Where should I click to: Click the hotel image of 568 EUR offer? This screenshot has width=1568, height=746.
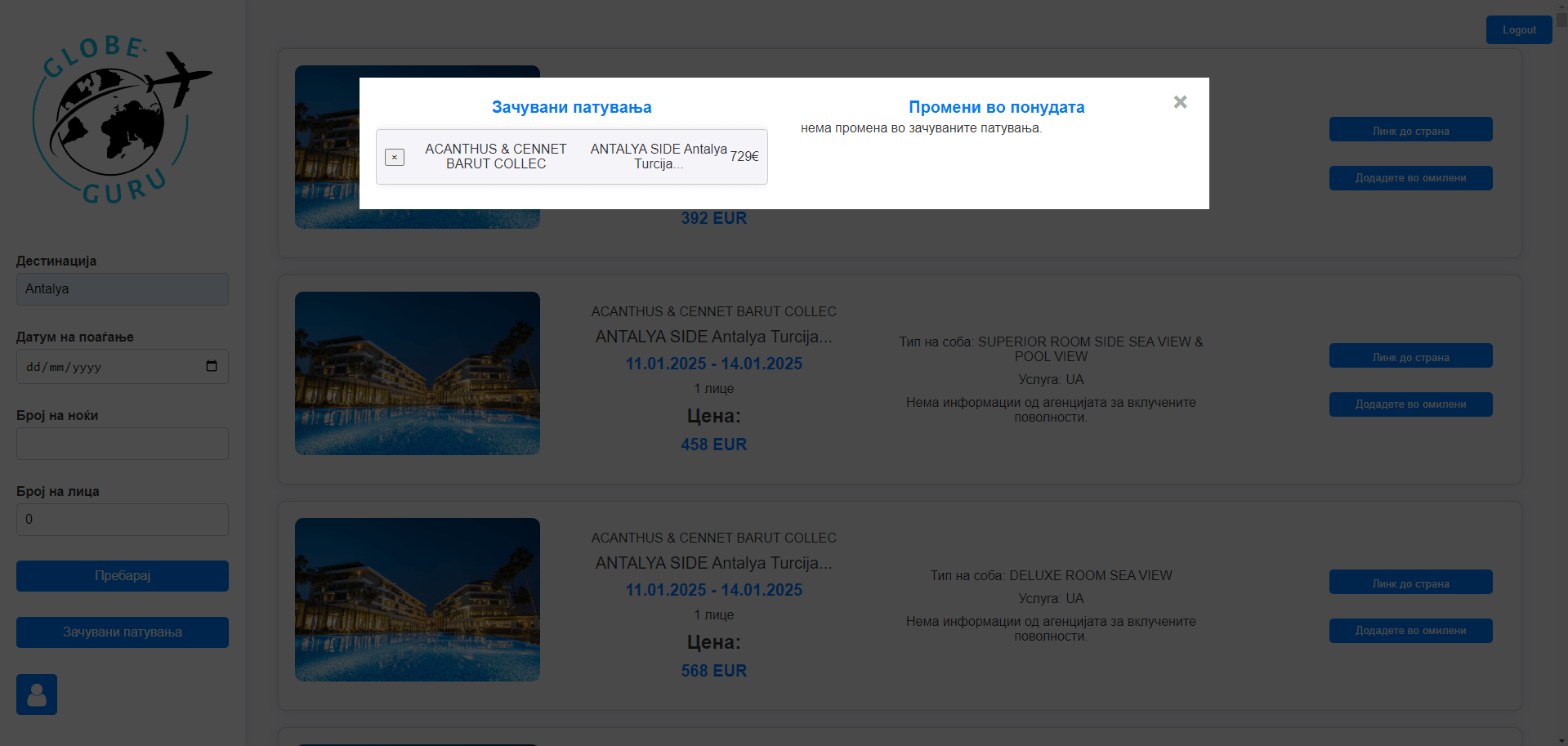tap(418, 600)
